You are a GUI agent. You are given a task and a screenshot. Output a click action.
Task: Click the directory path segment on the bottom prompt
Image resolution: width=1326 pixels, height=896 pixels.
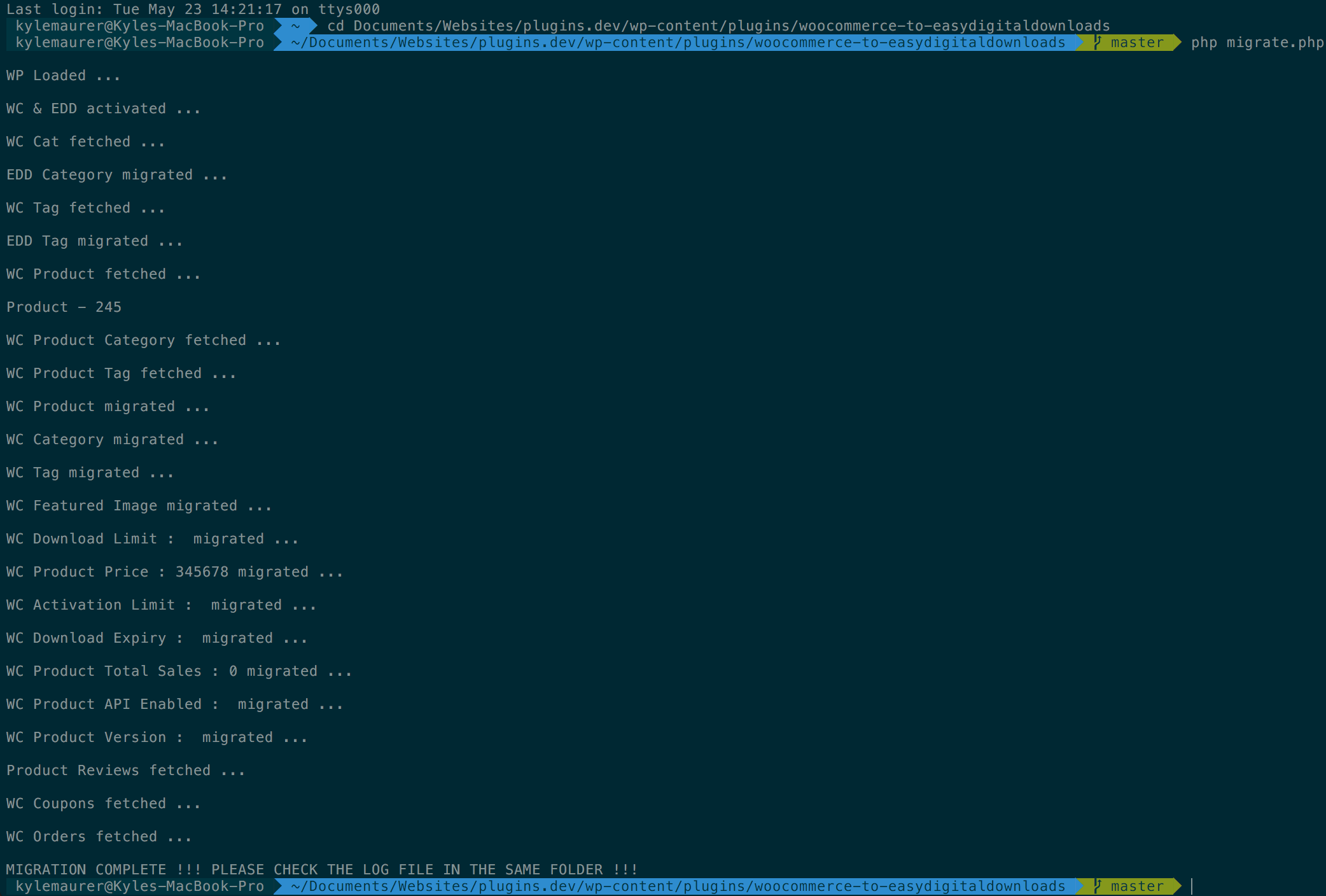[678, 886]
